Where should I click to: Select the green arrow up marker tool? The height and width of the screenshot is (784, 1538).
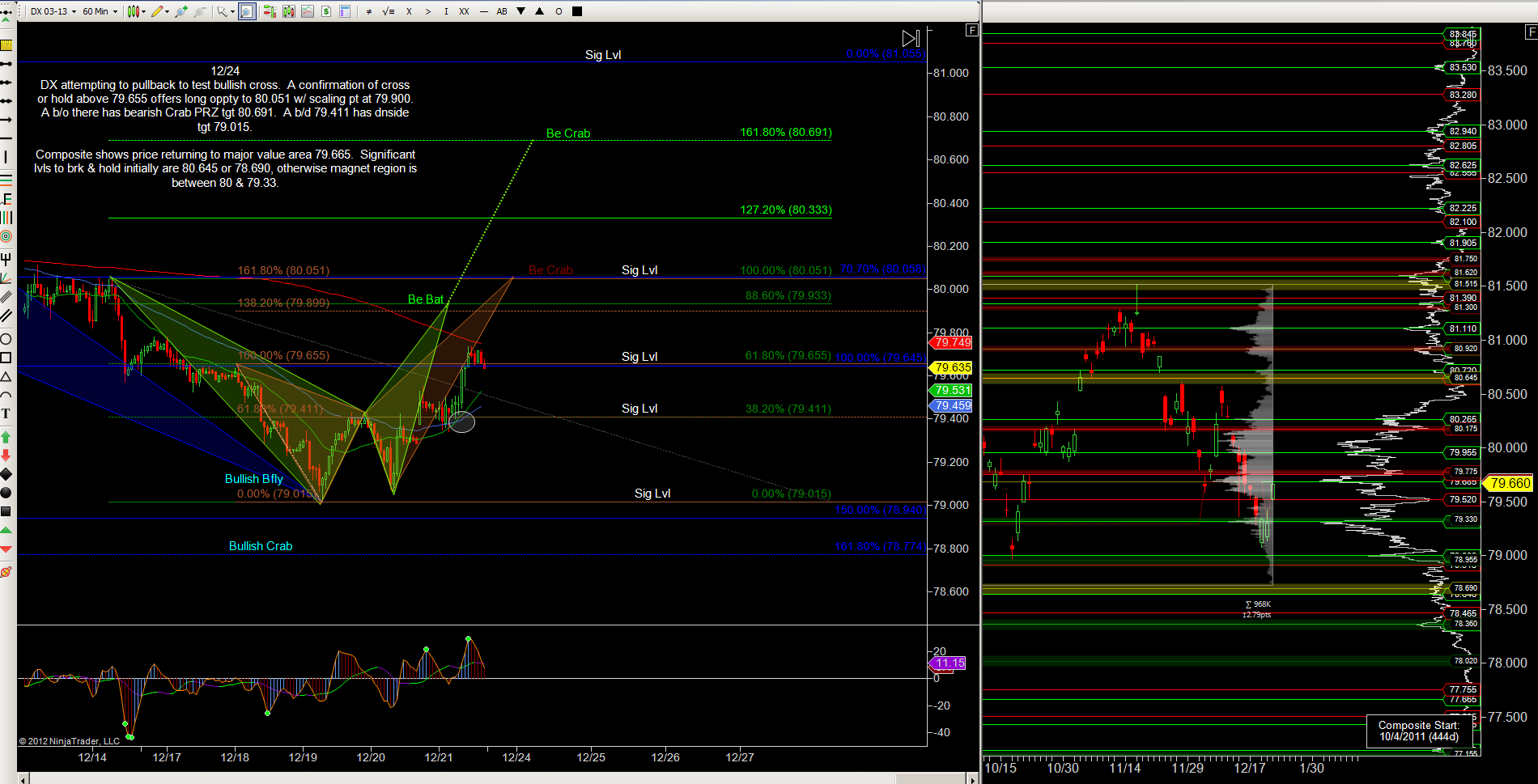point(6,437)
